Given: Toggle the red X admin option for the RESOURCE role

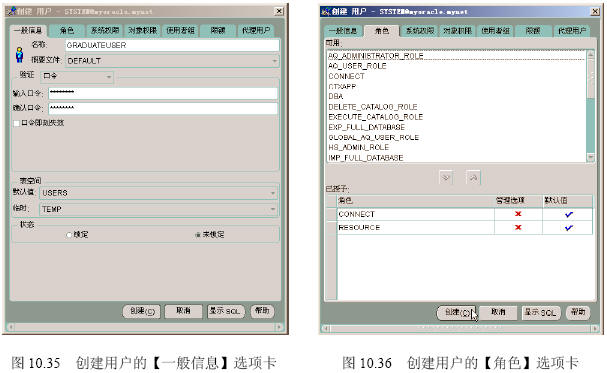Looking at the screenshot, I should tap(518, 228).
